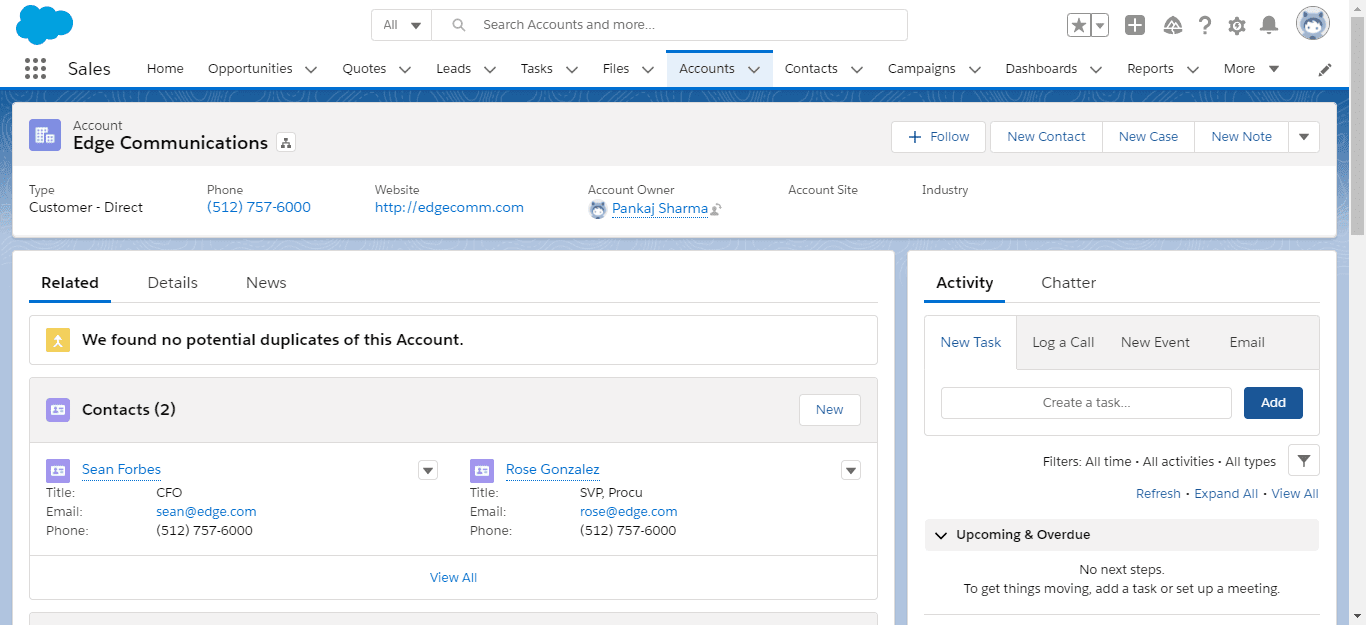Click the search magnifier icon
The width and height of the screenshot is (1366, 625).
459,25
